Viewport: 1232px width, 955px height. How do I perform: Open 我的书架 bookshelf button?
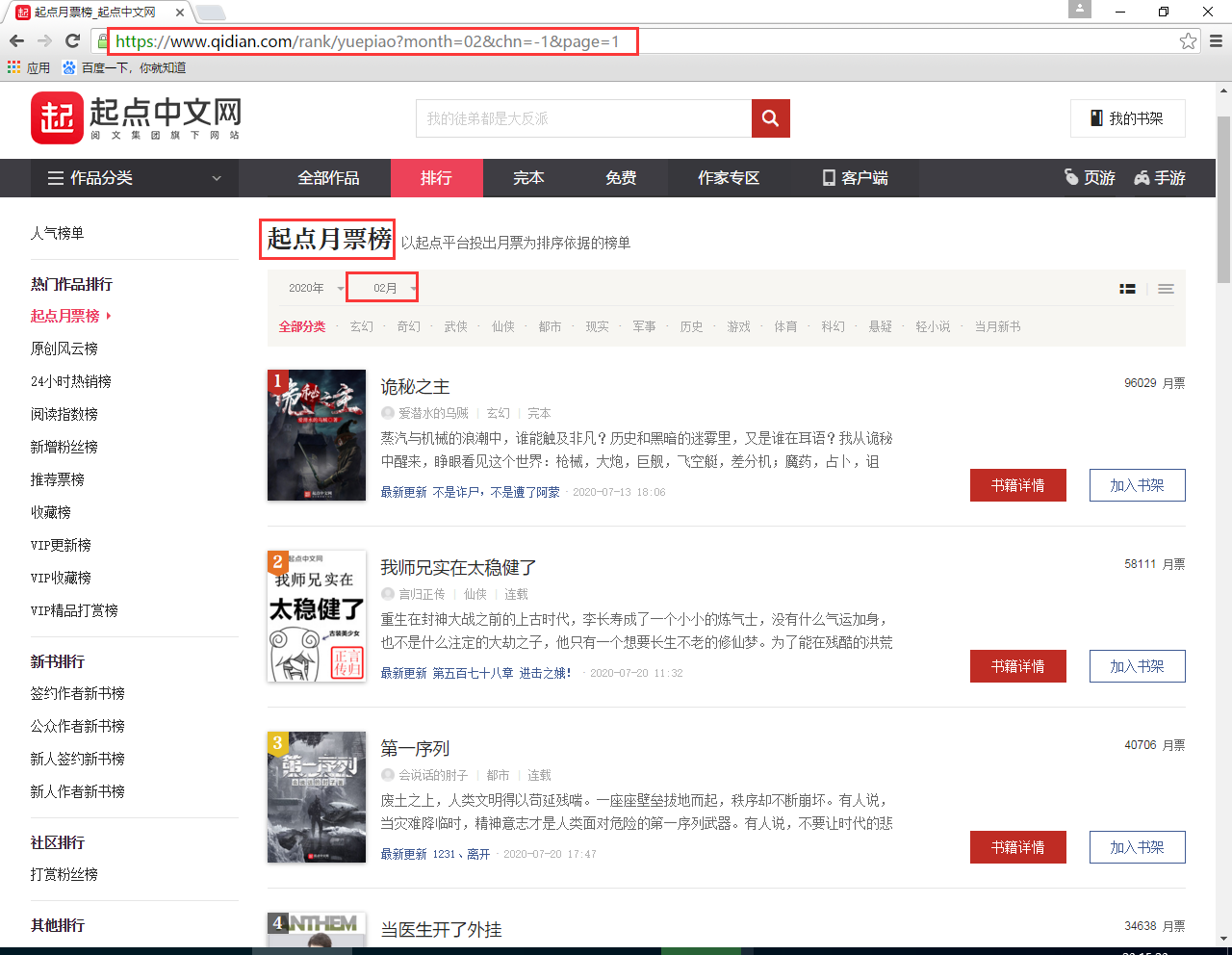pyautogui.click(x=1127, y=118)
